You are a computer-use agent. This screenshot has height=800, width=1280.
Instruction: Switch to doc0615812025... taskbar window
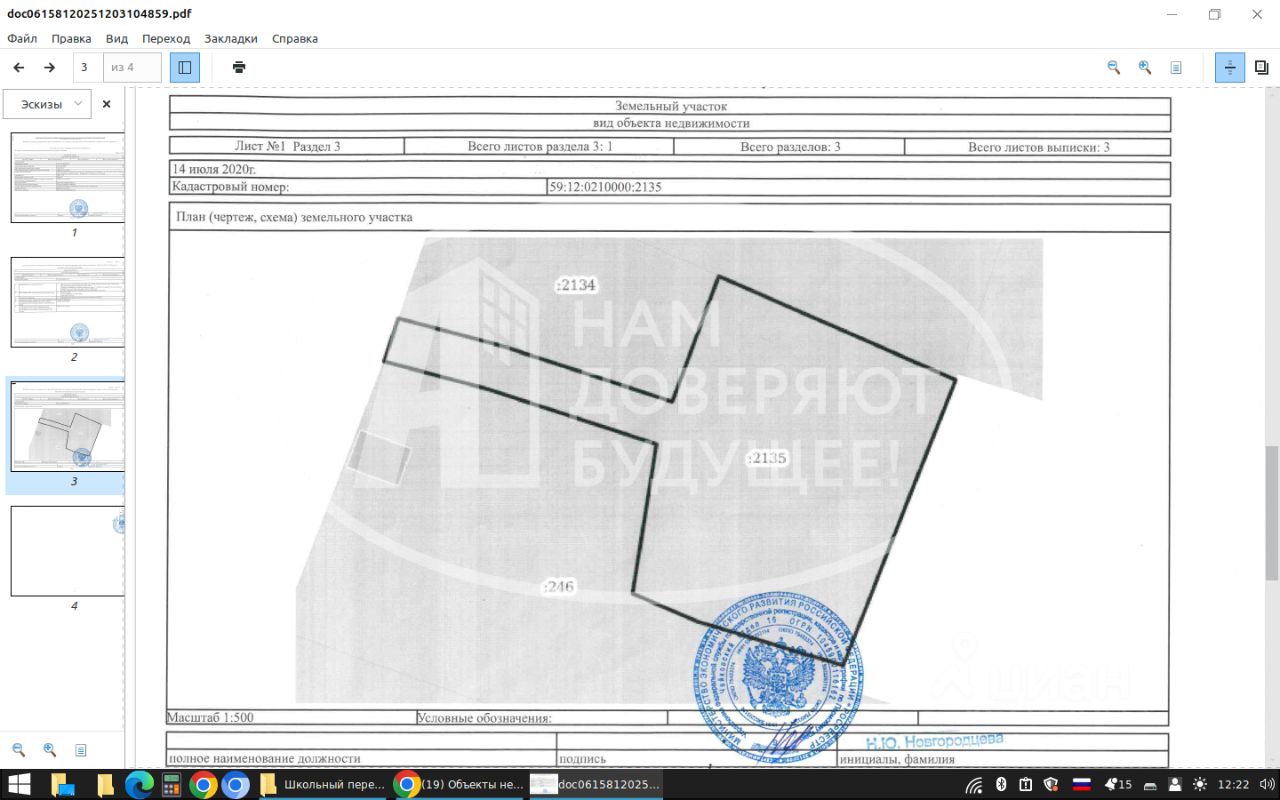(x=595, y=784)
